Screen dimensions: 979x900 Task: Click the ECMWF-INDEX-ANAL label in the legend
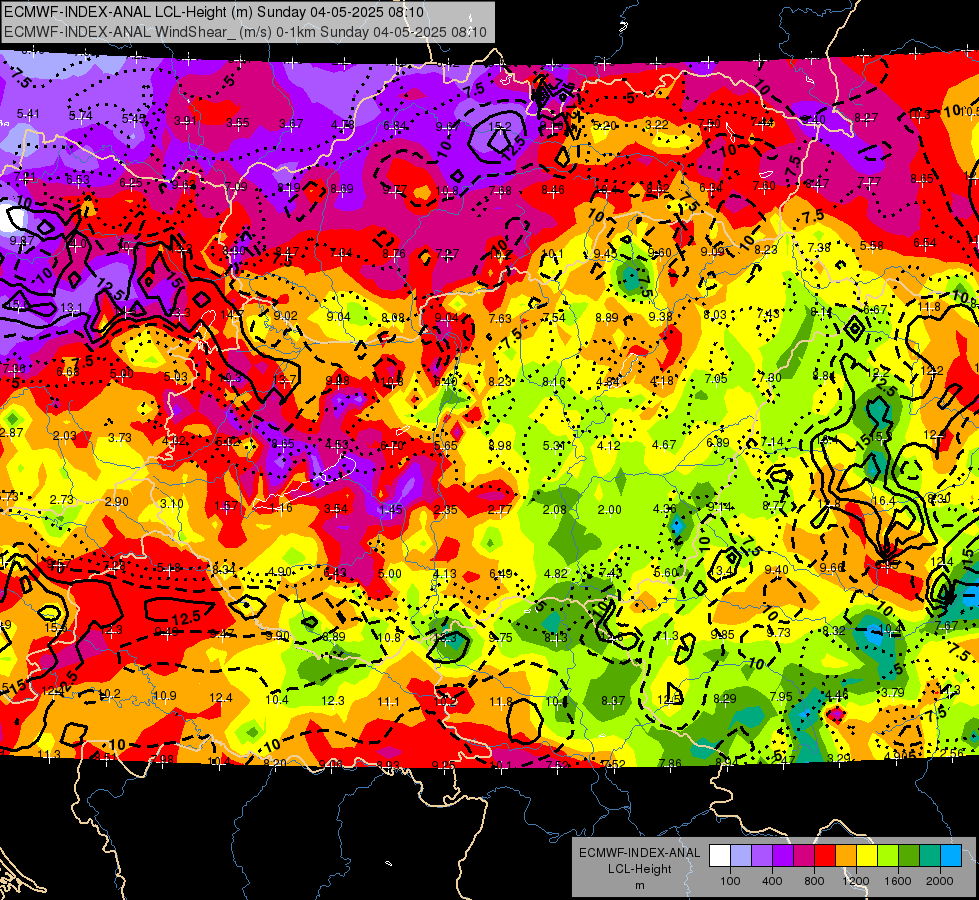(x=639, y=853)
